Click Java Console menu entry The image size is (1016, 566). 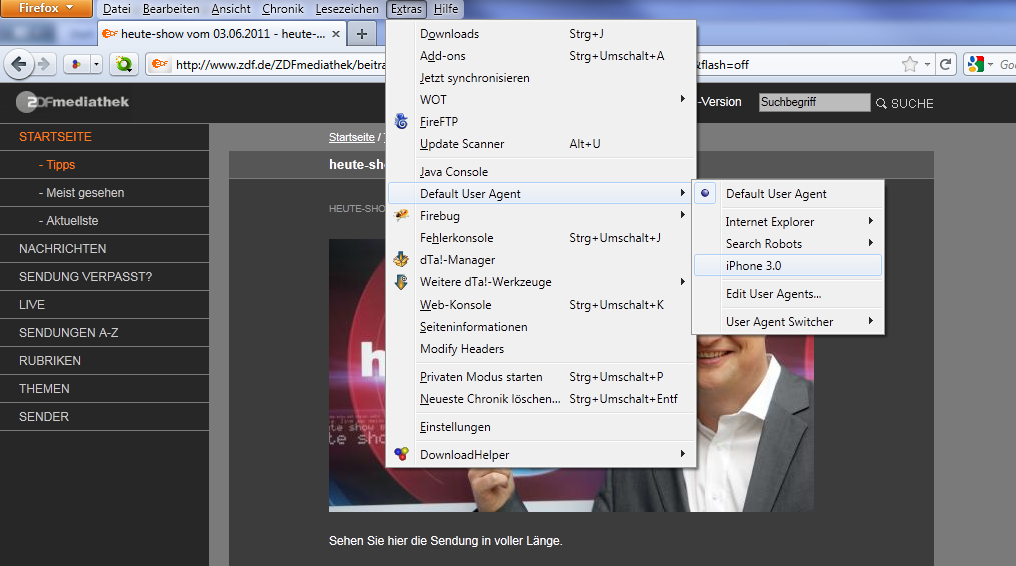coord(541,172)
